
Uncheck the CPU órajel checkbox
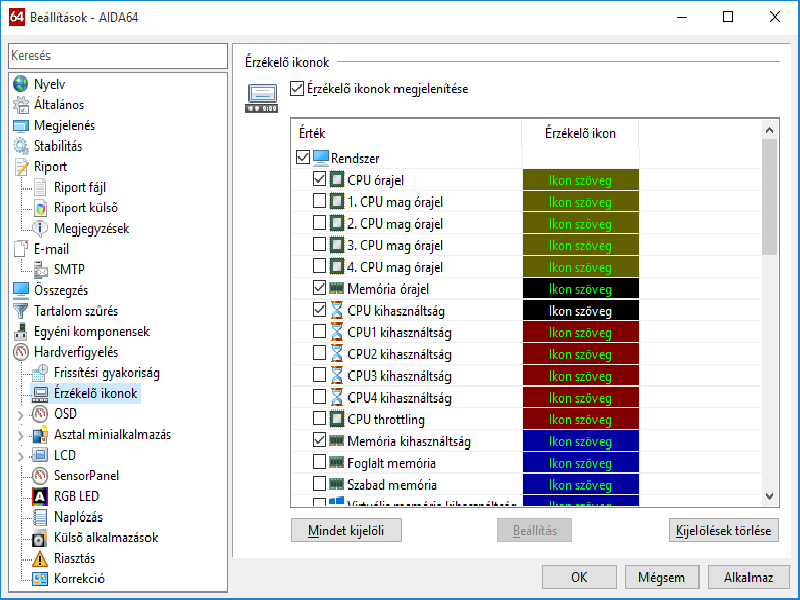coord(319,179)
